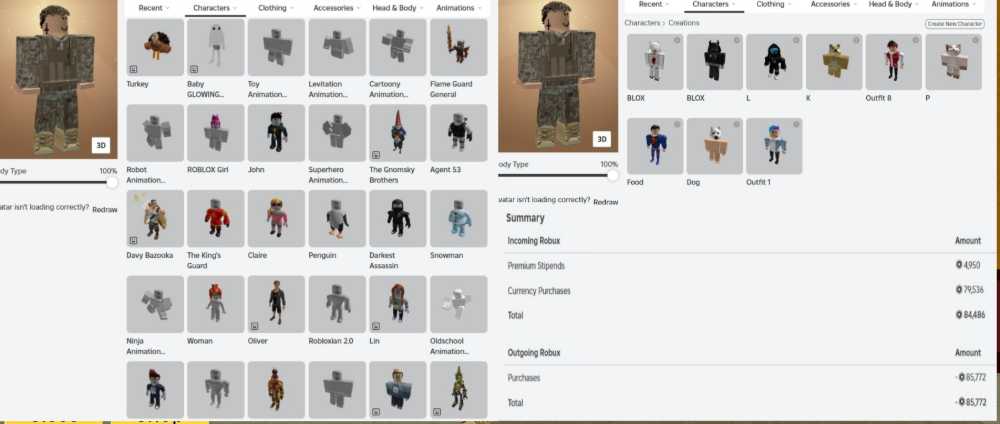Equip the Davy Bazooka character
This screenshot has height=424, width=1000.
(x=155, y=218)
